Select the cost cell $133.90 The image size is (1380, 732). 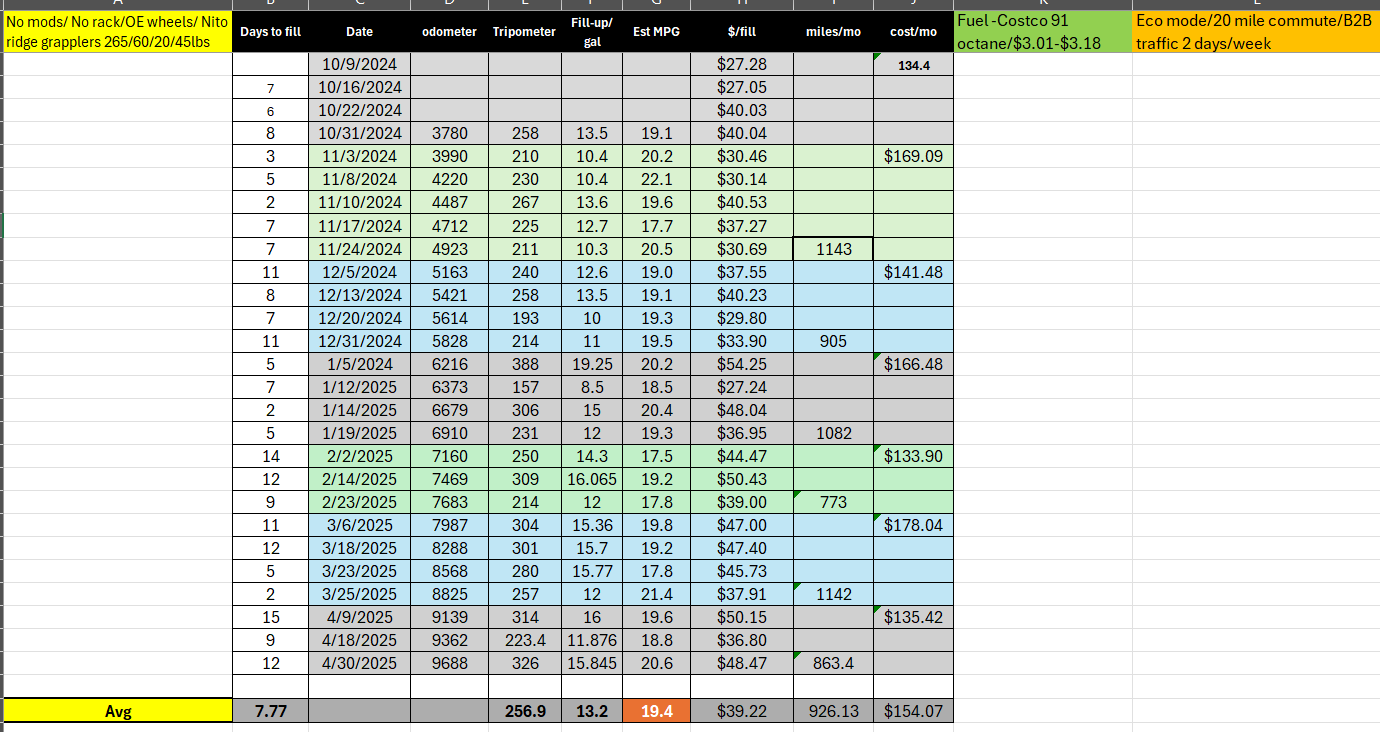pos(913,456)
